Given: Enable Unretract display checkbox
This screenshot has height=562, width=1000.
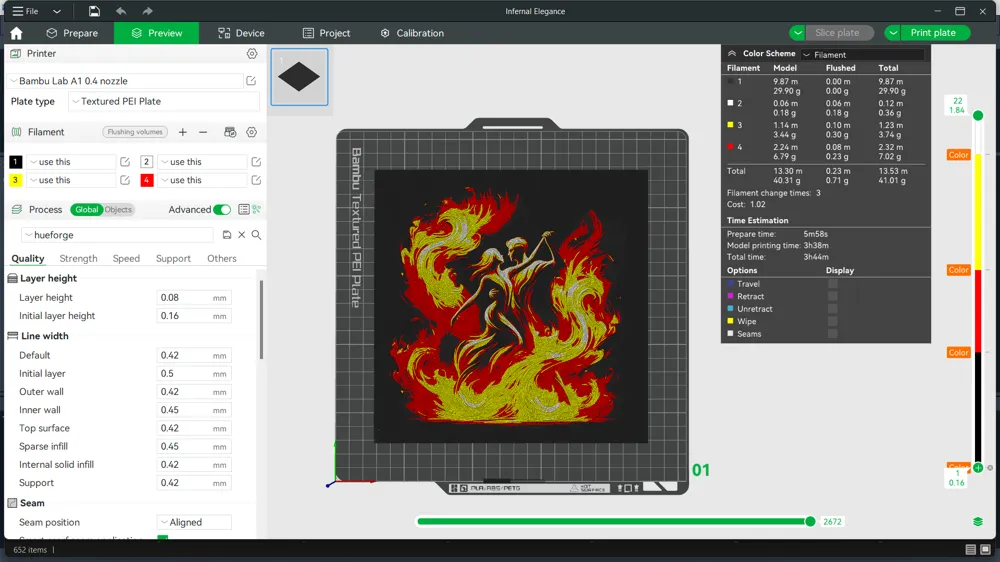Looking at the screenshot, I should 832,309.
